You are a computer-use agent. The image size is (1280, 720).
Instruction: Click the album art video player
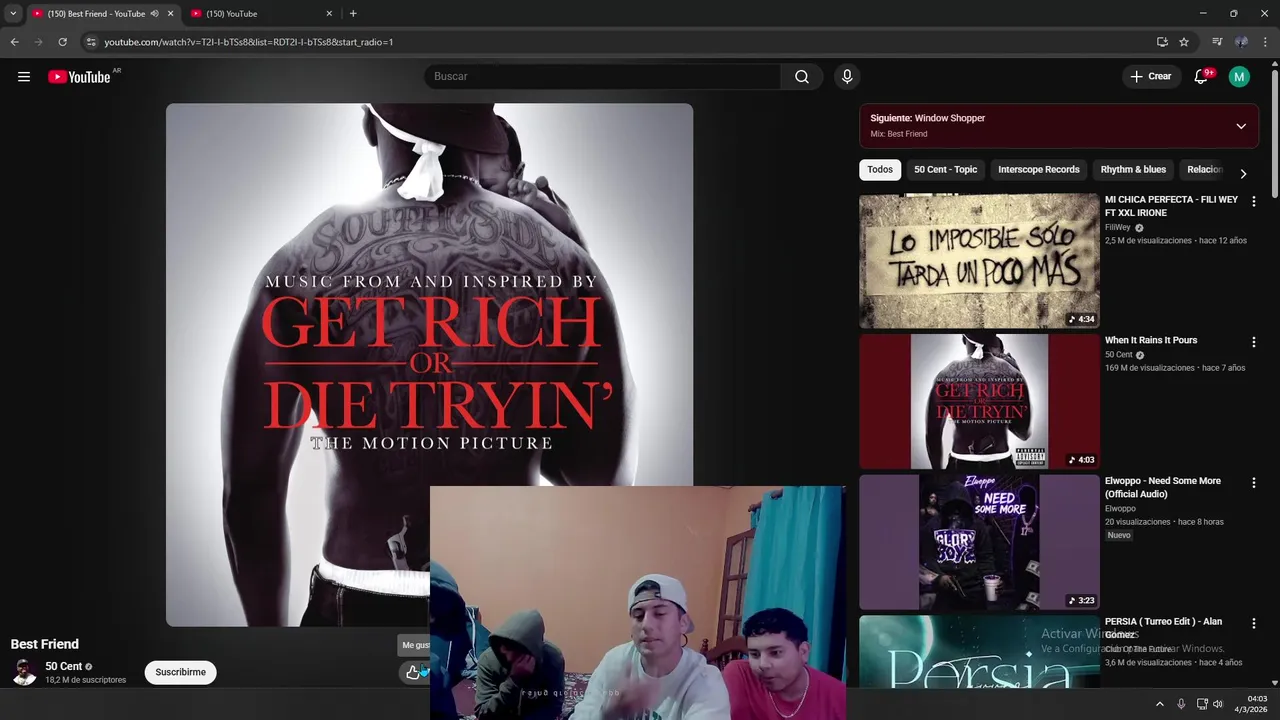(x=429, y=365)
